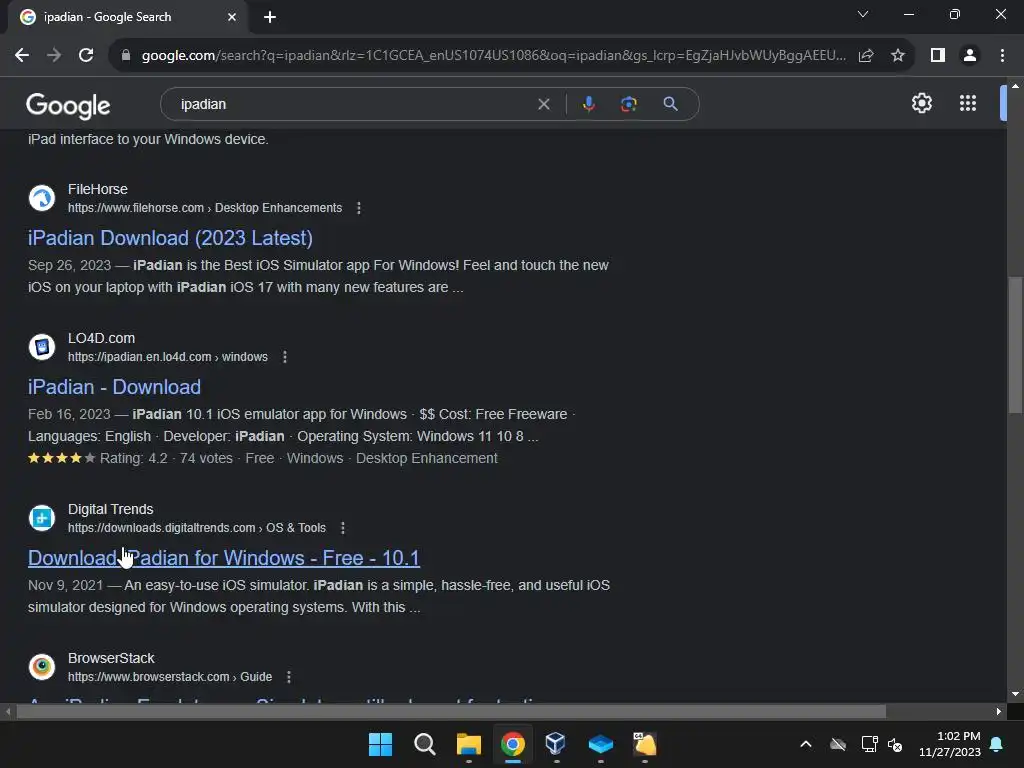
Task: Bookmark this page with star icon
Action: (898, 56)
